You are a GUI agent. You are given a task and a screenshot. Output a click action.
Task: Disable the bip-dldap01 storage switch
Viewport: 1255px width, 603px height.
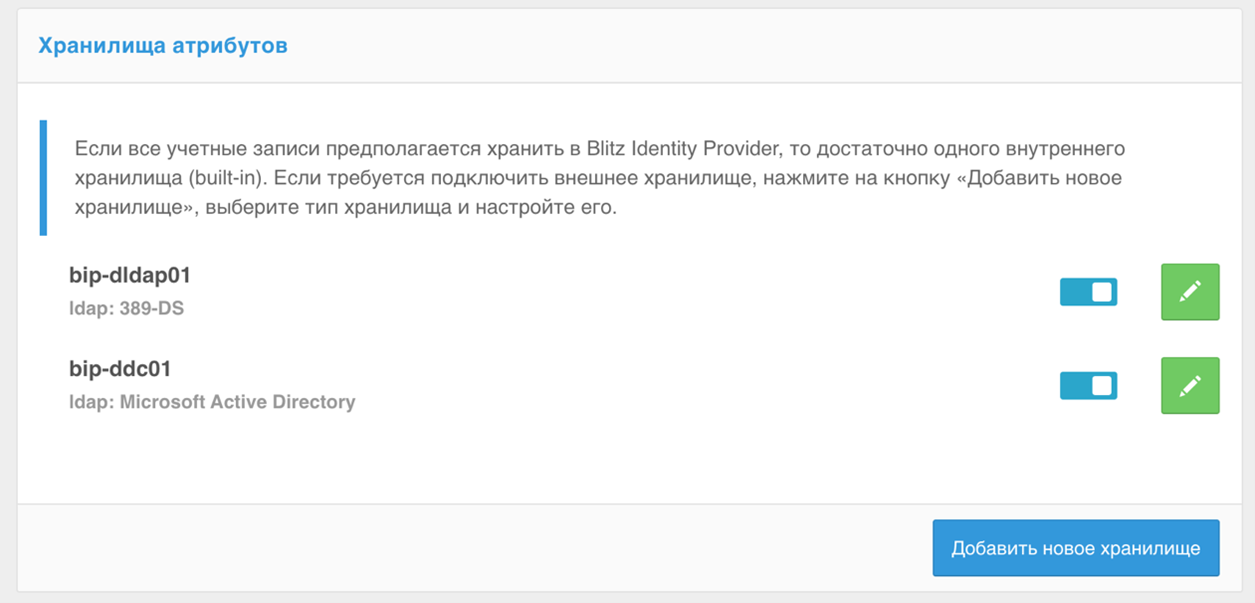coord(1088,292)
